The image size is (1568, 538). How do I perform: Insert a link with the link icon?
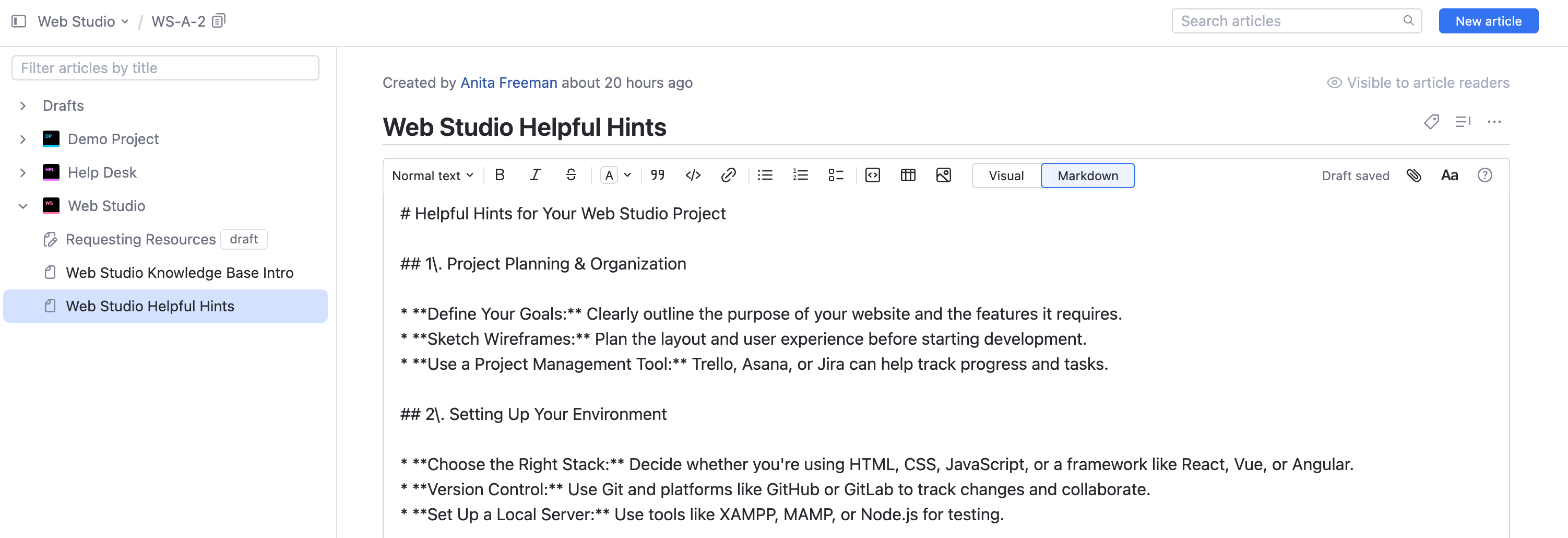point(728,176)
